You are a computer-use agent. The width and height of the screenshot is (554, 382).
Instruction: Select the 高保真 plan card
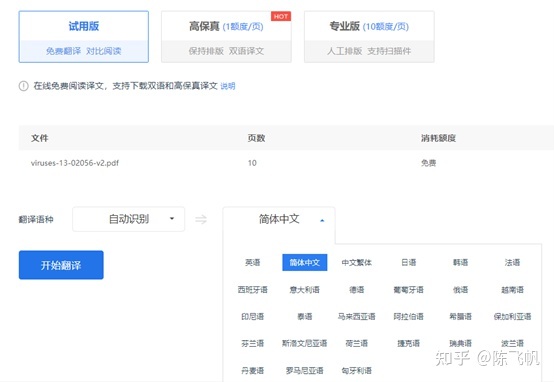click(226, 37)
